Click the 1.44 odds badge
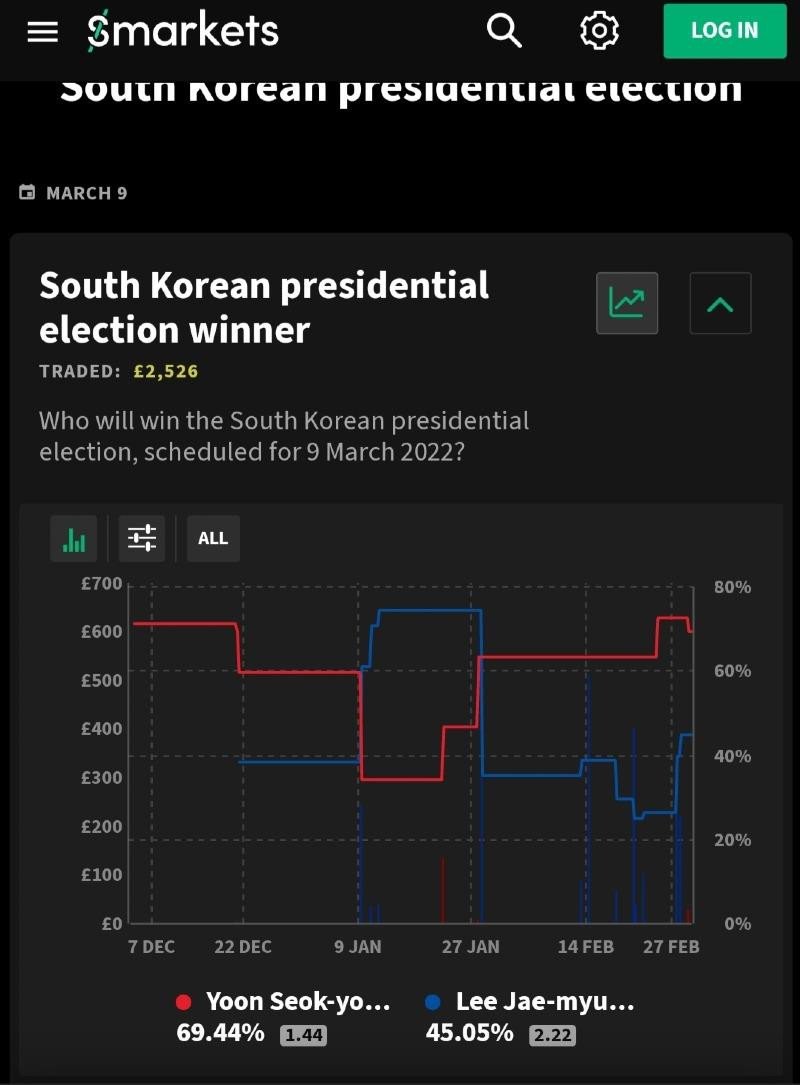The height and width of the screenshot is (1085, 800). [x=304, y=1035]
